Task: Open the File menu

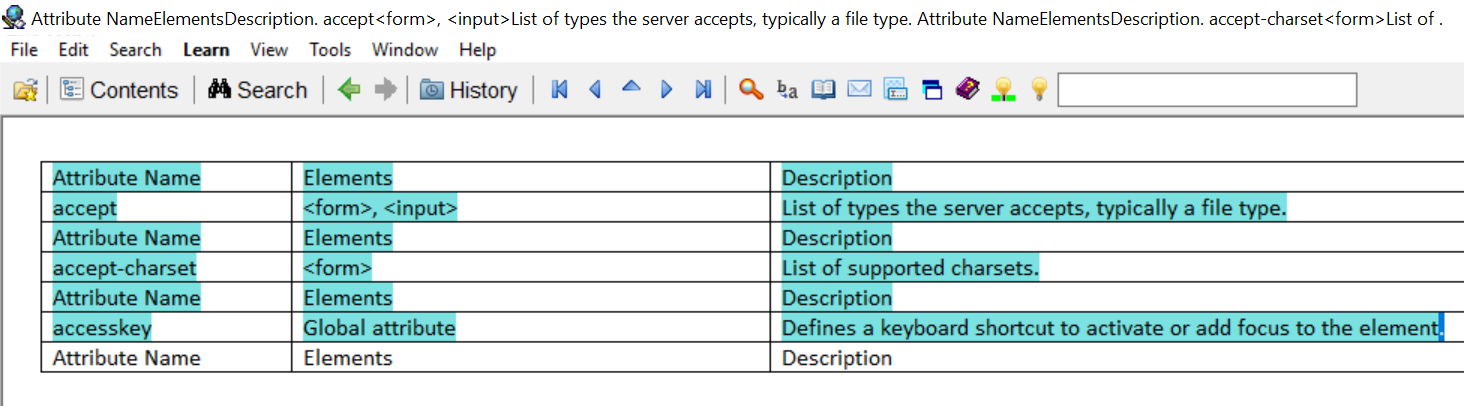Action: click(24, 50)
